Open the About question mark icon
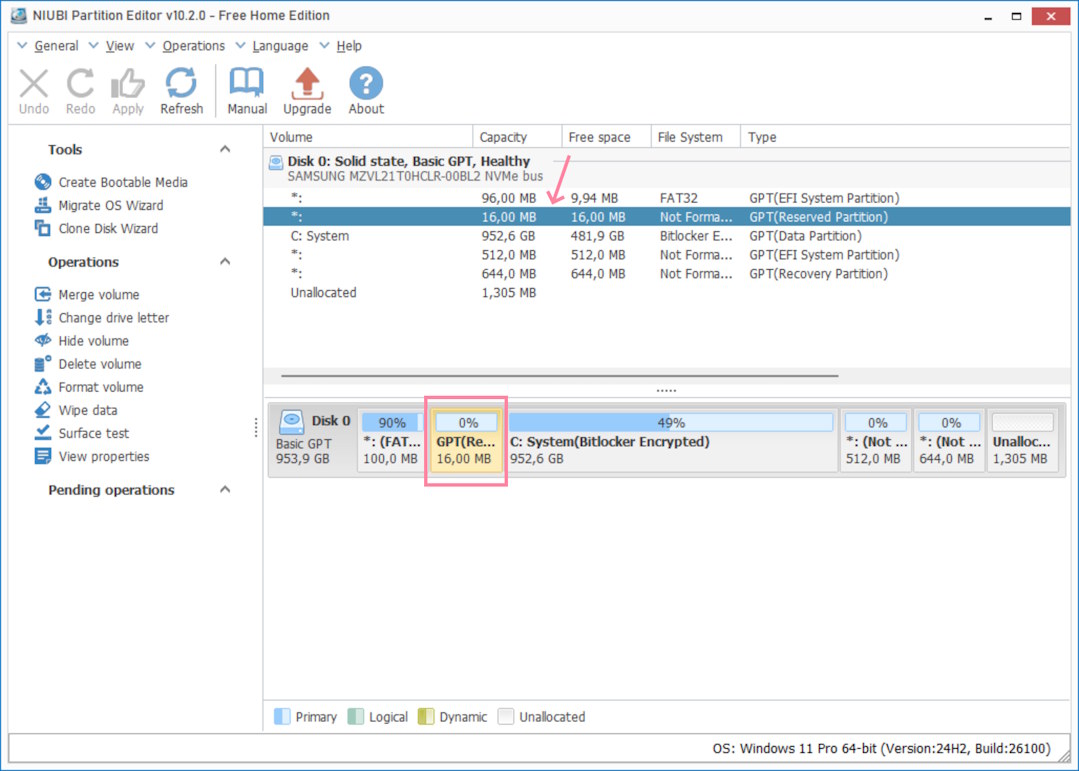Viewport: 1079px width, 771px height. (366, 84)
